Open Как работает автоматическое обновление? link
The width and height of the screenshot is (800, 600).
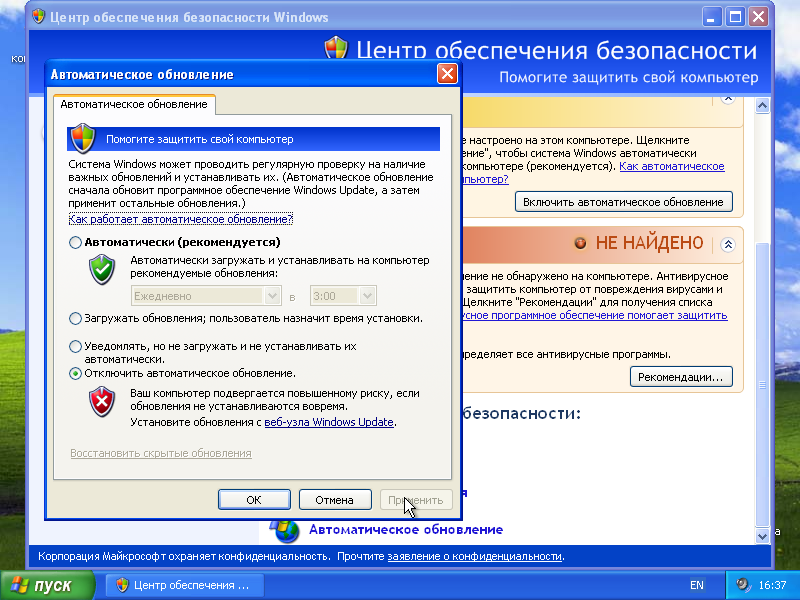click(x=181, y=219)
